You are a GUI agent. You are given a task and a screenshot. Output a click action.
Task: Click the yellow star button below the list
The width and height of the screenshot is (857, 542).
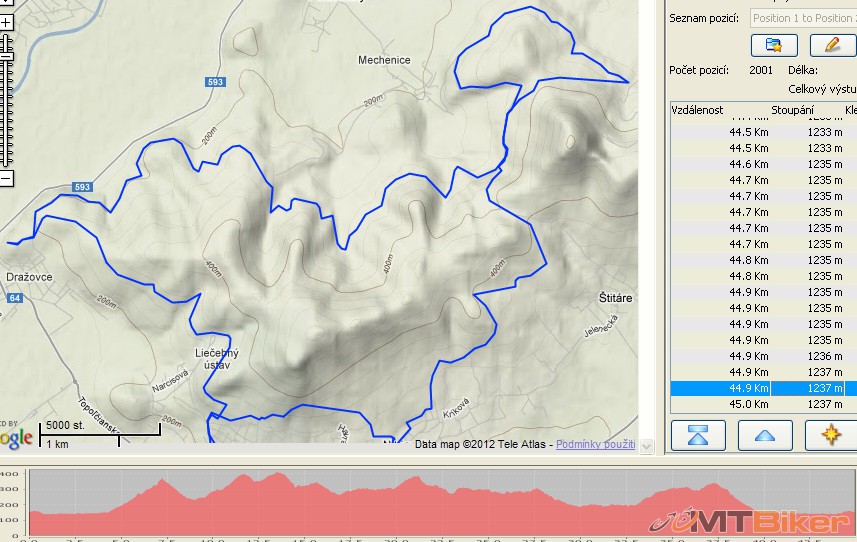pyautogui.click(x=831, y=435)
